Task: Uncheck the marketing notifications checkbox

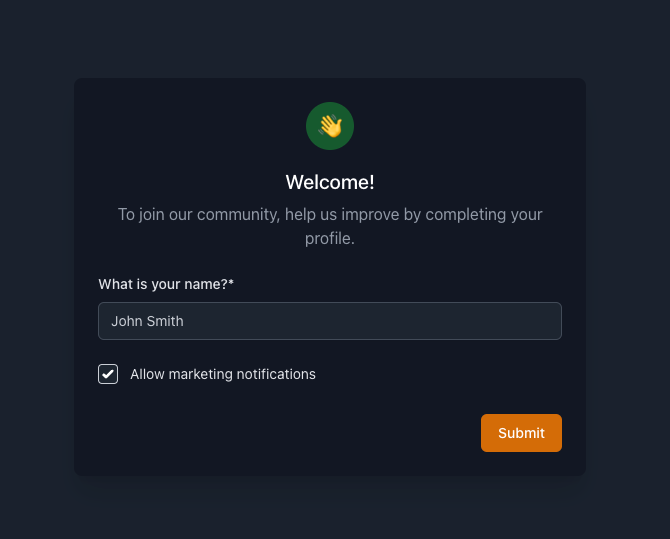Action: pos(108,374)
